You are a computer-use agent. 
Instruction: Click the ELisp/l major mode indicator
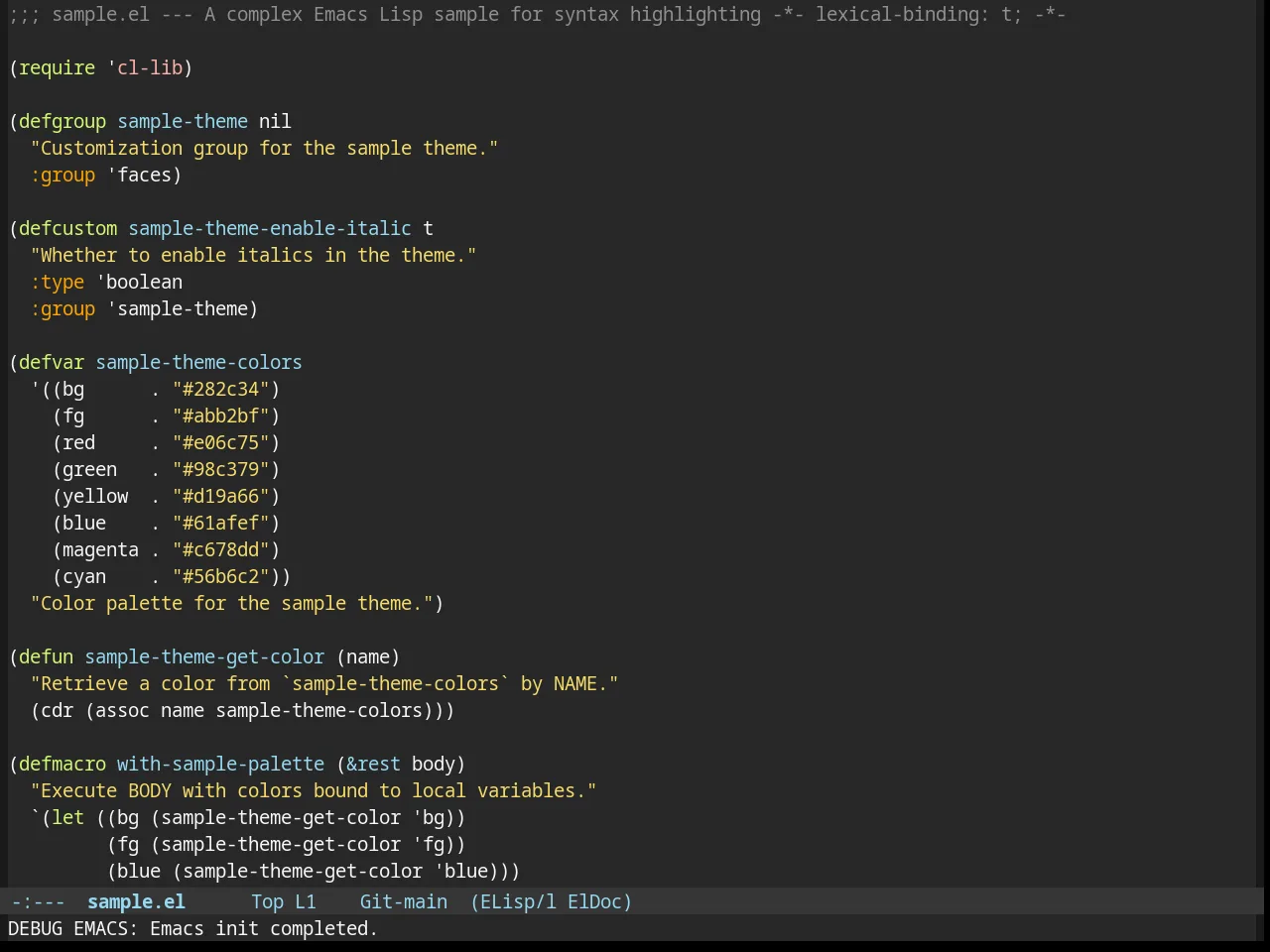(513, 901)
